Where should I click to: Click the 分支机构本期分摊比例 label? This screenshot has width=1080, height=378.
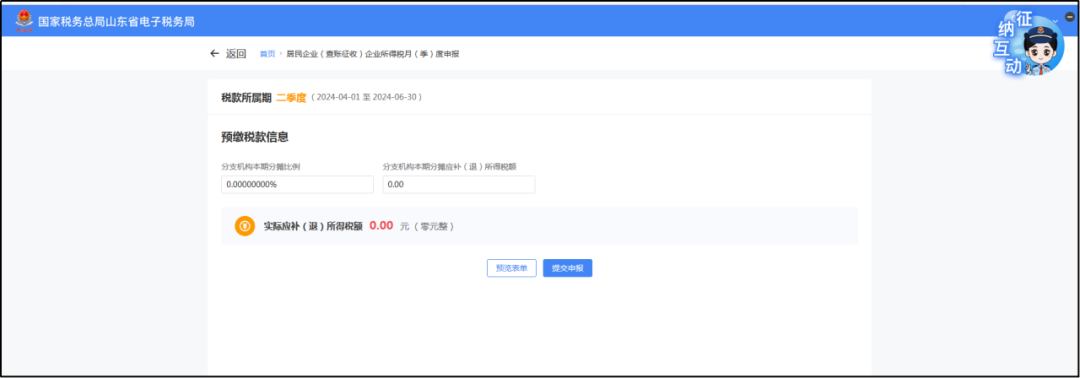(260, 167)
